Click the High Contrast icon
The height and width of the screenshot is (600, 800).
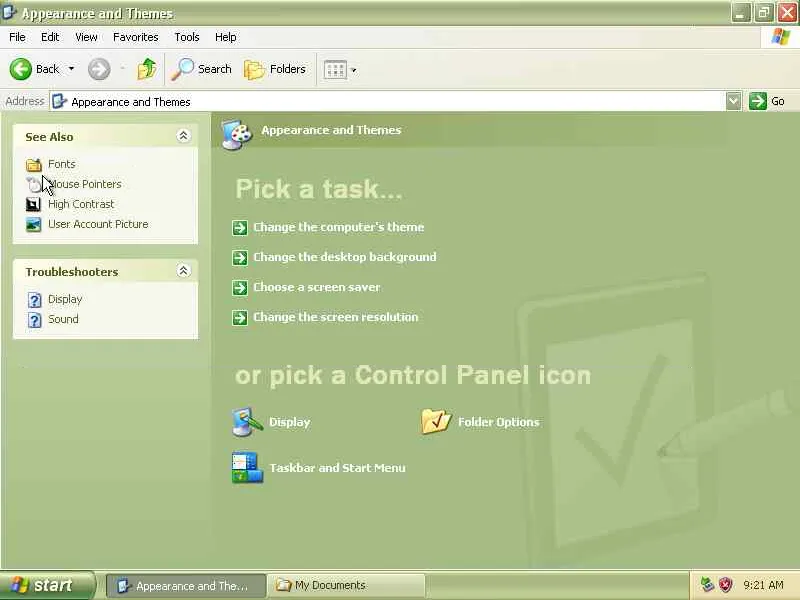34,205
